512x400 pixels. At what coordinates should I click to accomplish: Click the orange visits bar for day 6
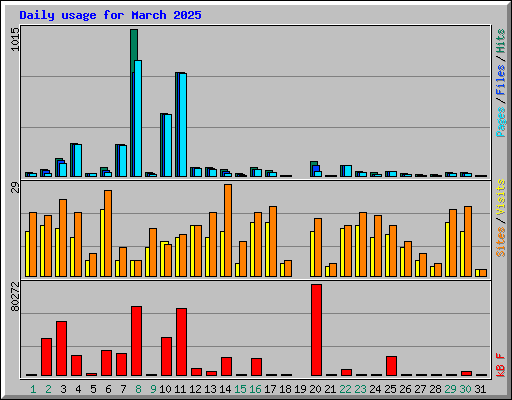coord(108,233)
